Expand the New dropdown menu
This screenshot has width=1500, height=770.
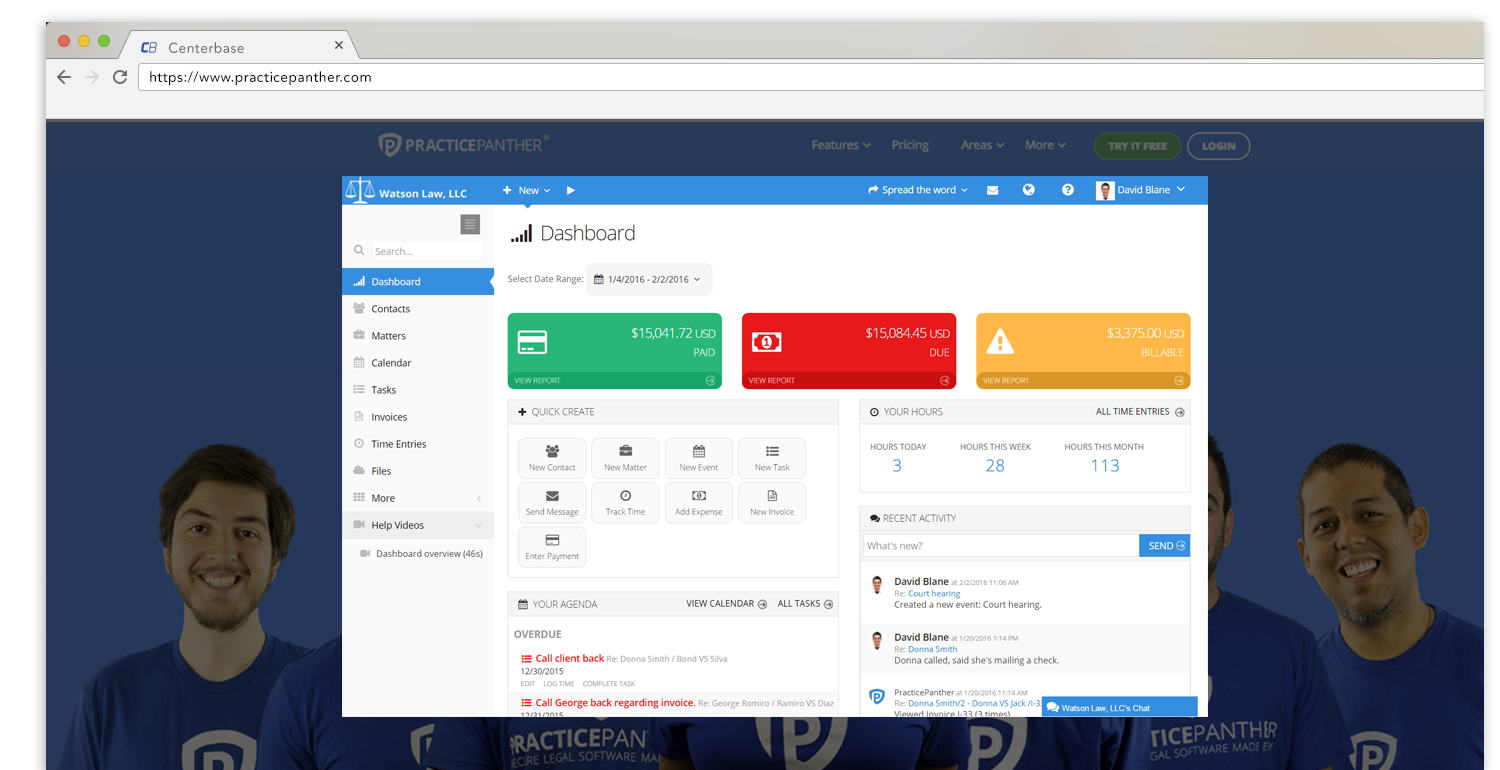click(527, 190)
